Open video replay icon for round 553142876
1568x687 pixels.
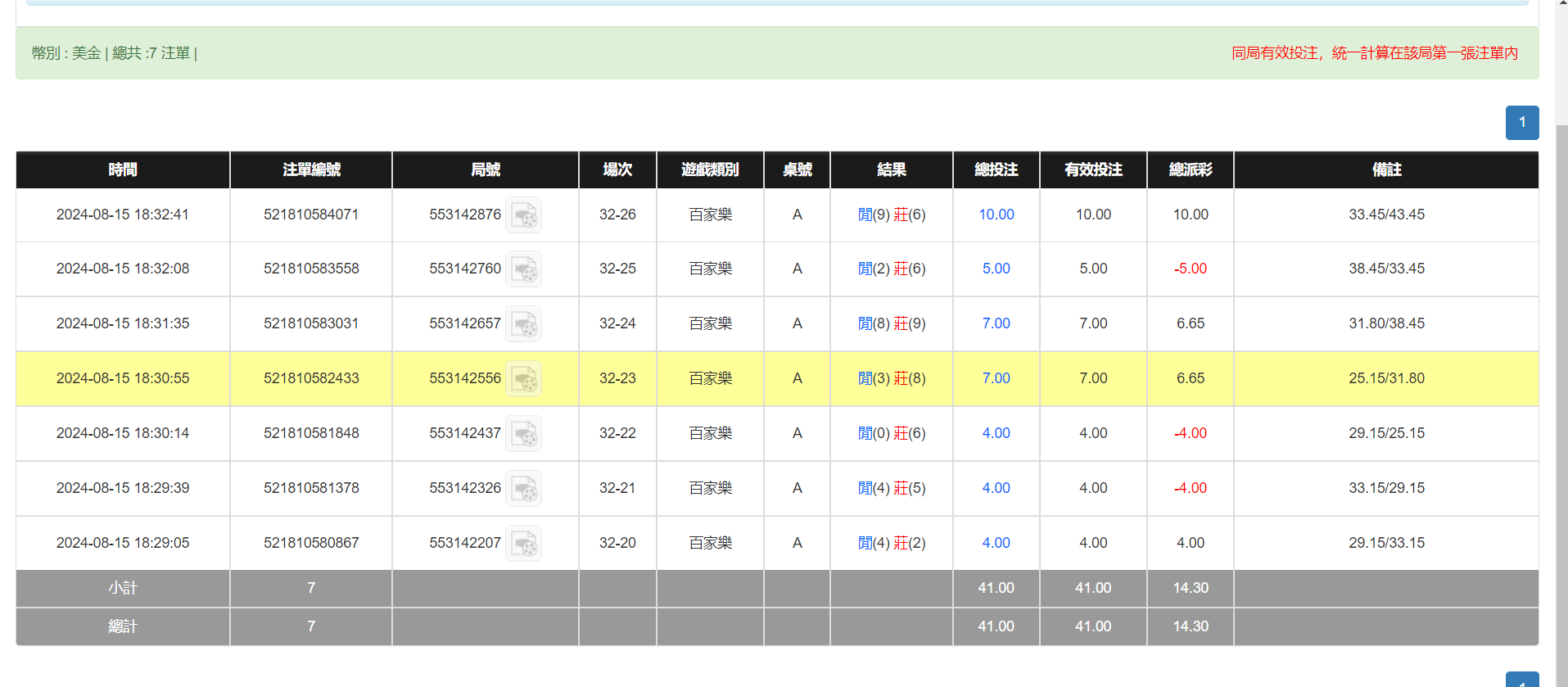pyautogui.click(x=523, y=215)
